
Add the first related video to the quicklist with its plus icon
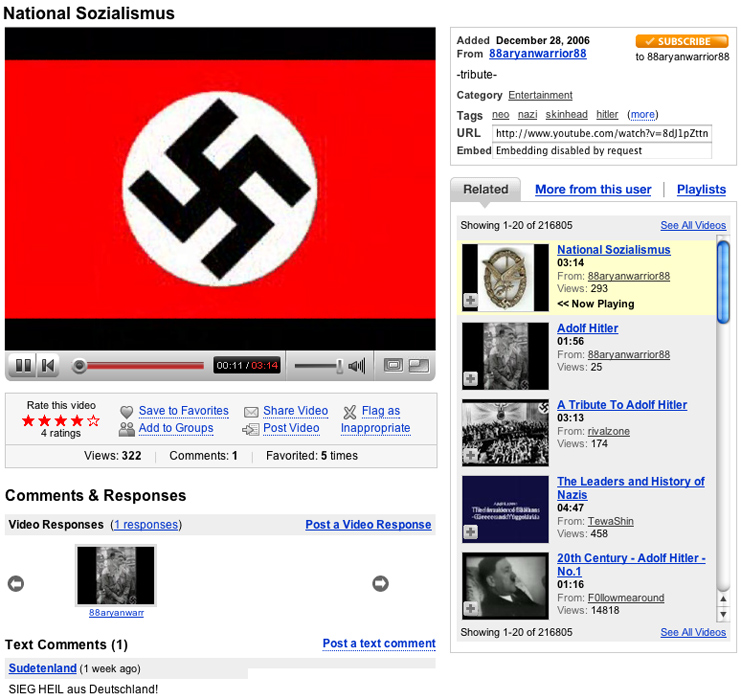[470, 300]
